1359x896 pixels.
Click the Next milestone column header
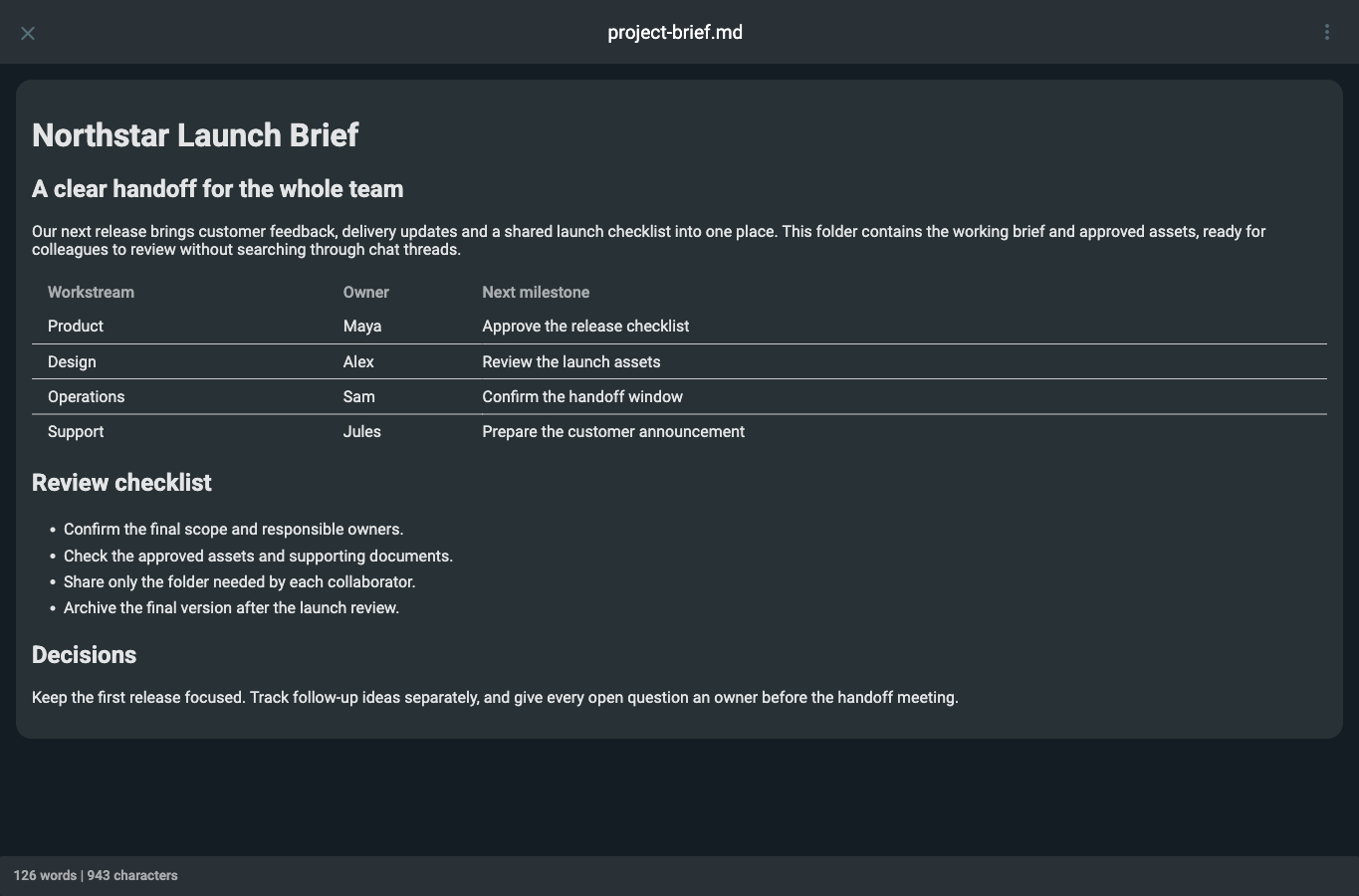point(536,293)
